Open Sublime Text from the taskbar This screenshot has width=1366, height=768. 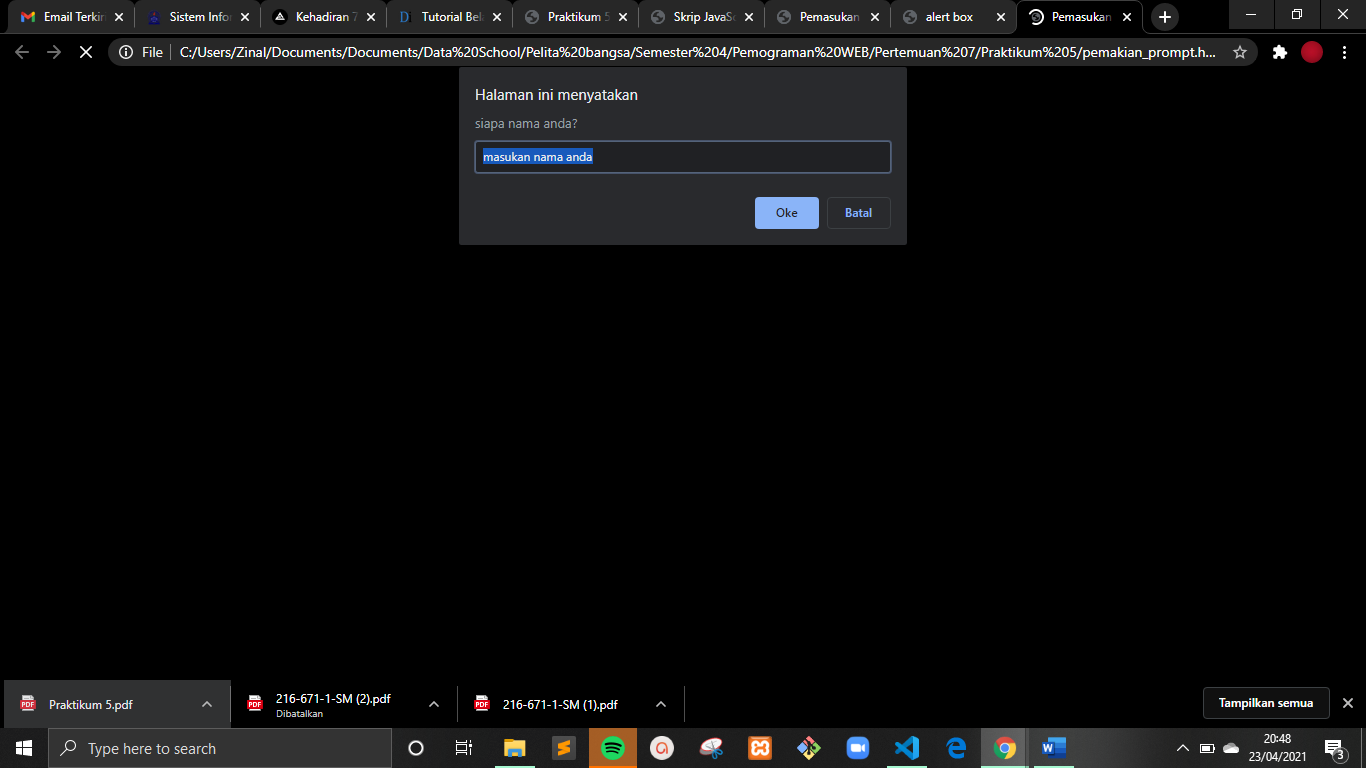(564, 747)
